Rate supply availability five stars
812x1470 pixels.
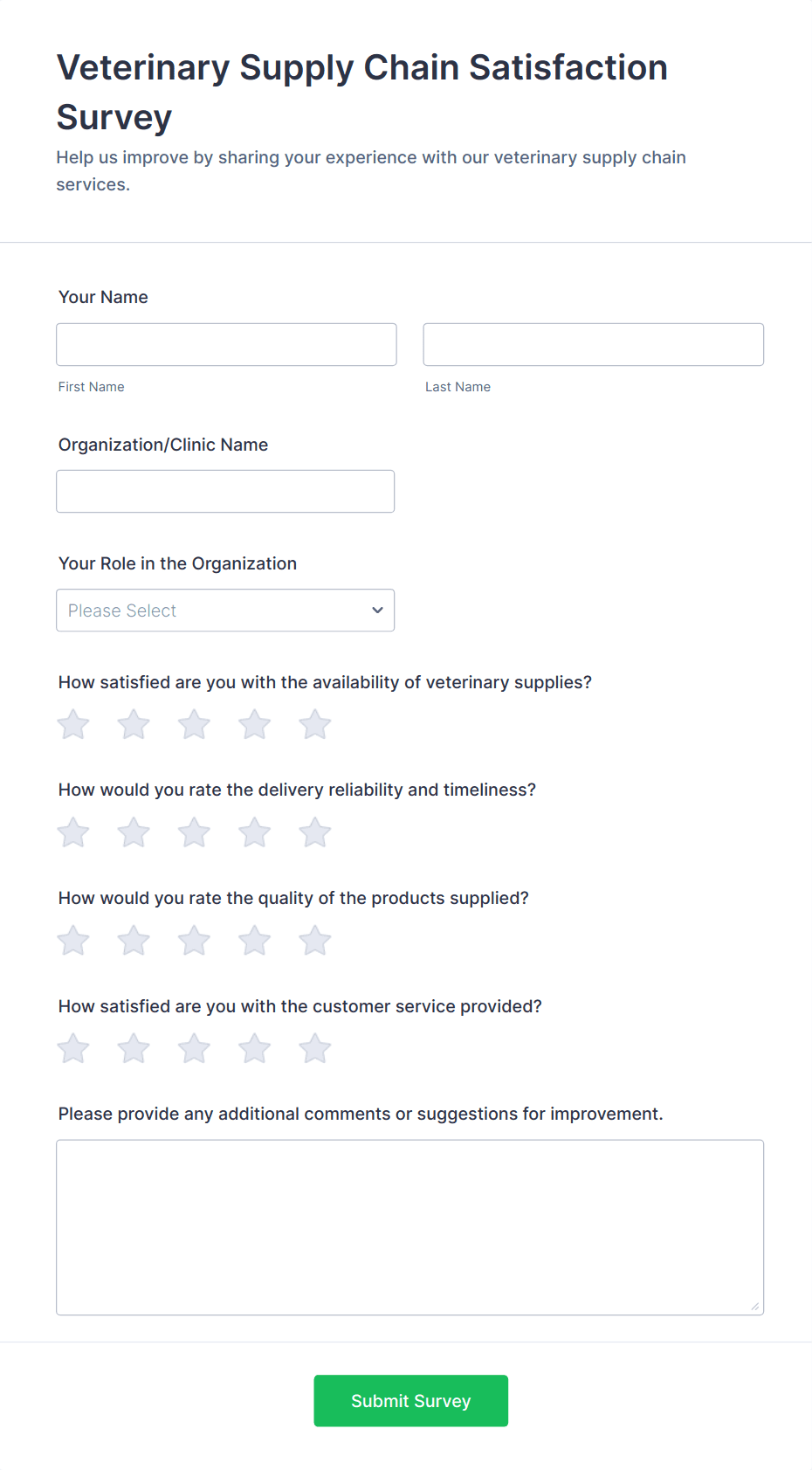314,725
